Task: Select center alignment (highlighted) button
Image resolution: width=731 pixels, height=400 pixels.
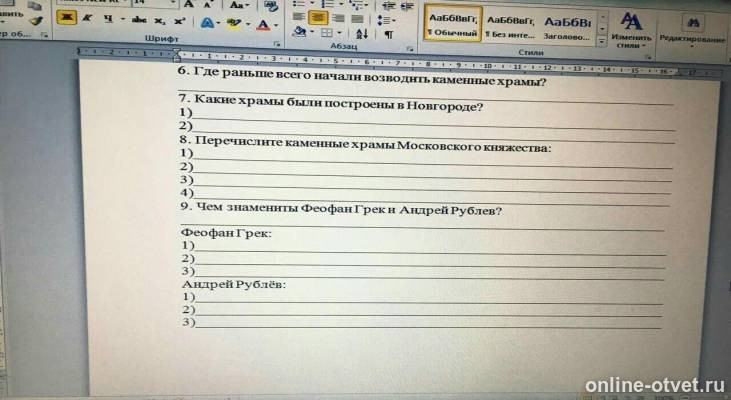Action: click(x=318, y=18)
